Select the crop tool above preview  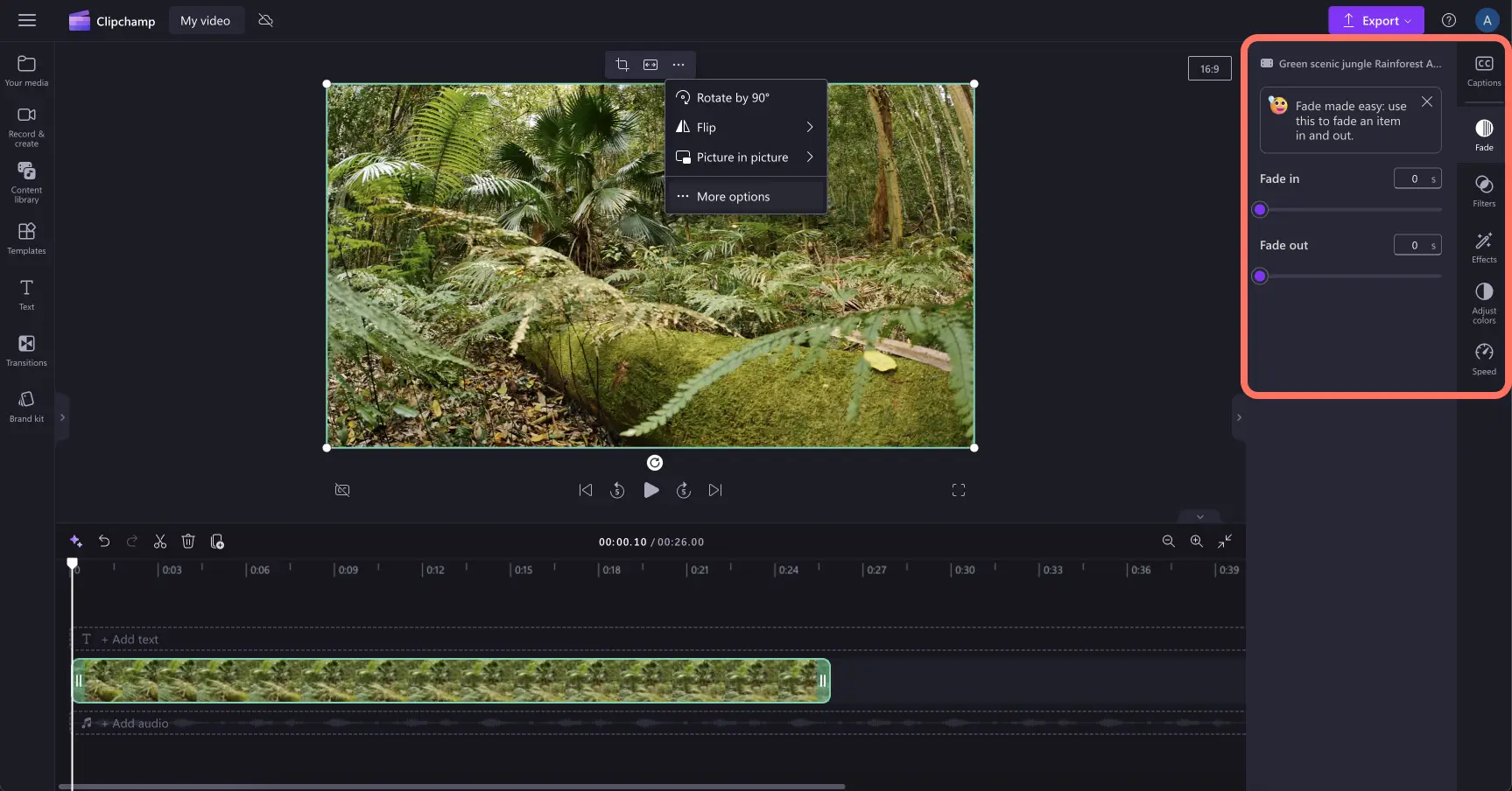[622, 65]
